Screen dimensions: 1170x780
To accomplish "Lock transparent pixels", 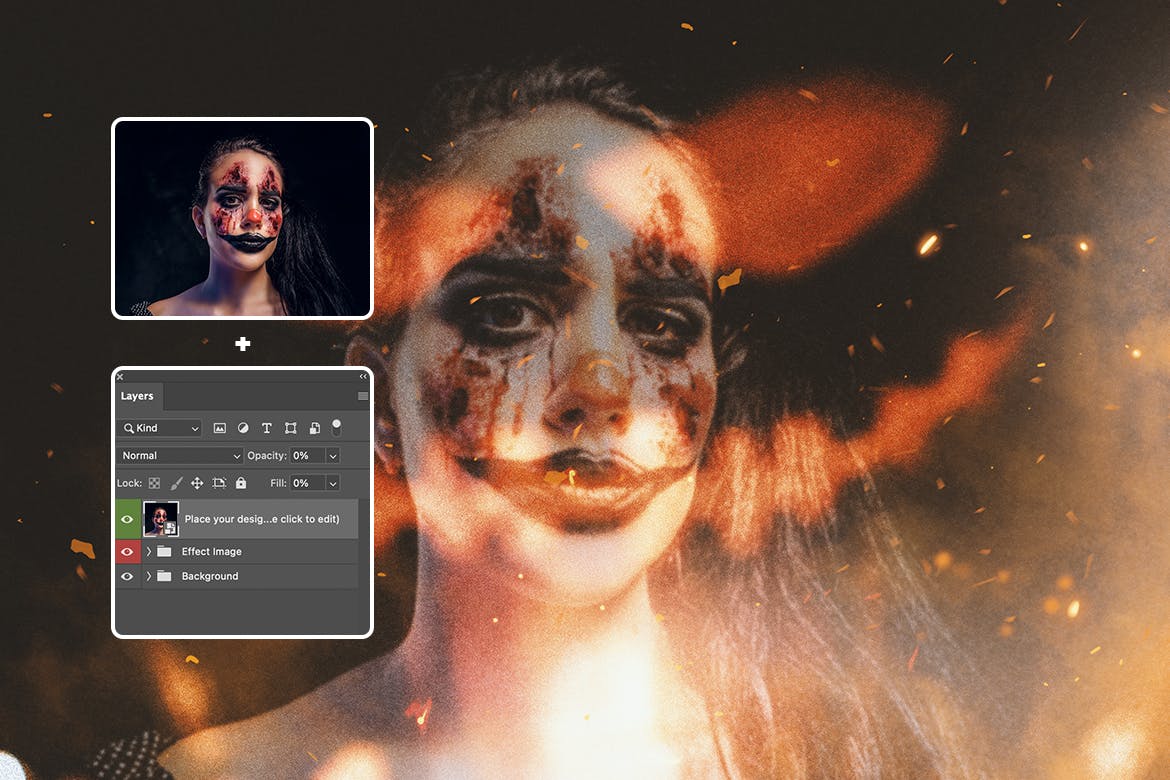I will pyautogui.click(x=154, y=483).
